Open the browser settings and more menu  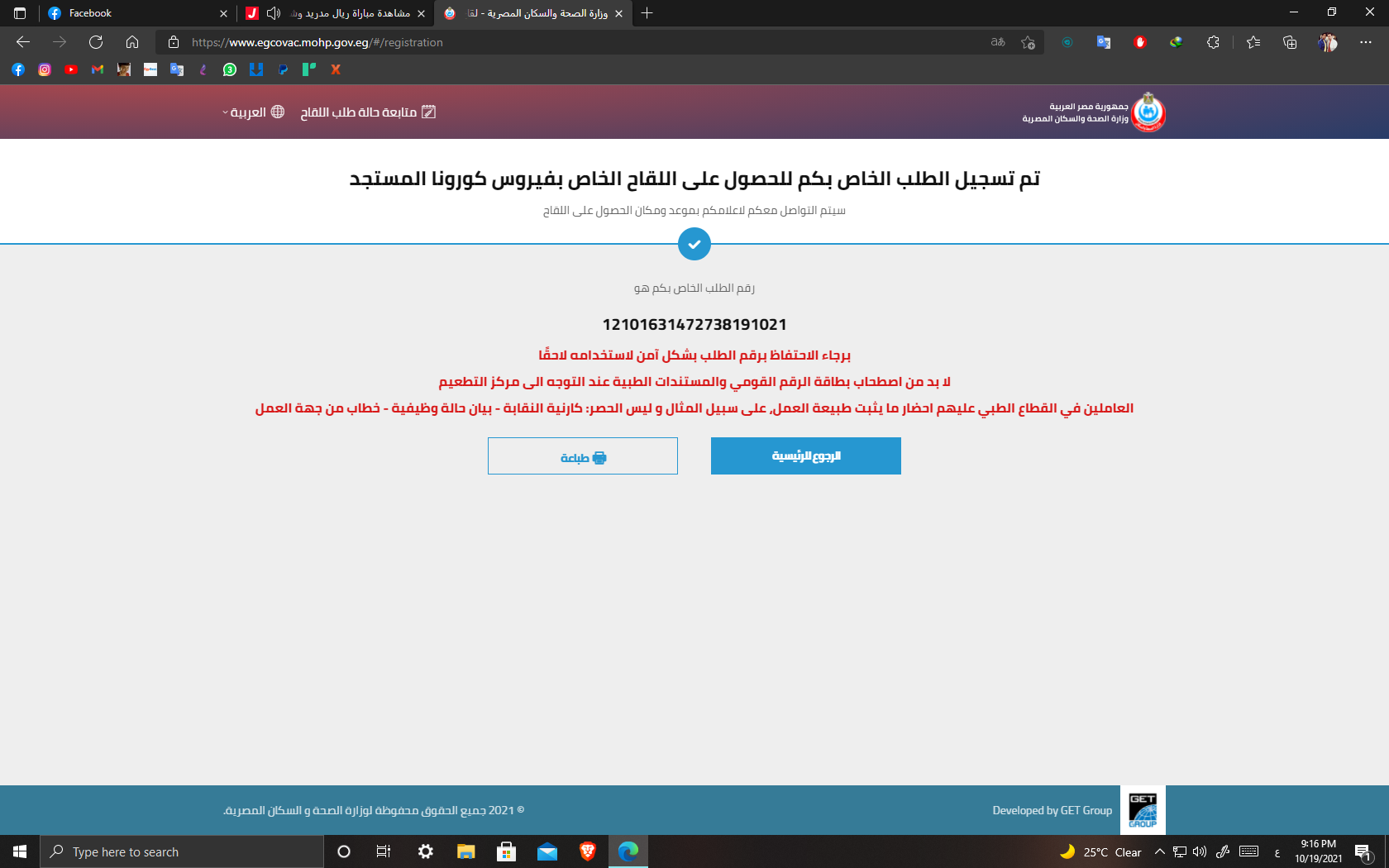(x=1365, y=42)
